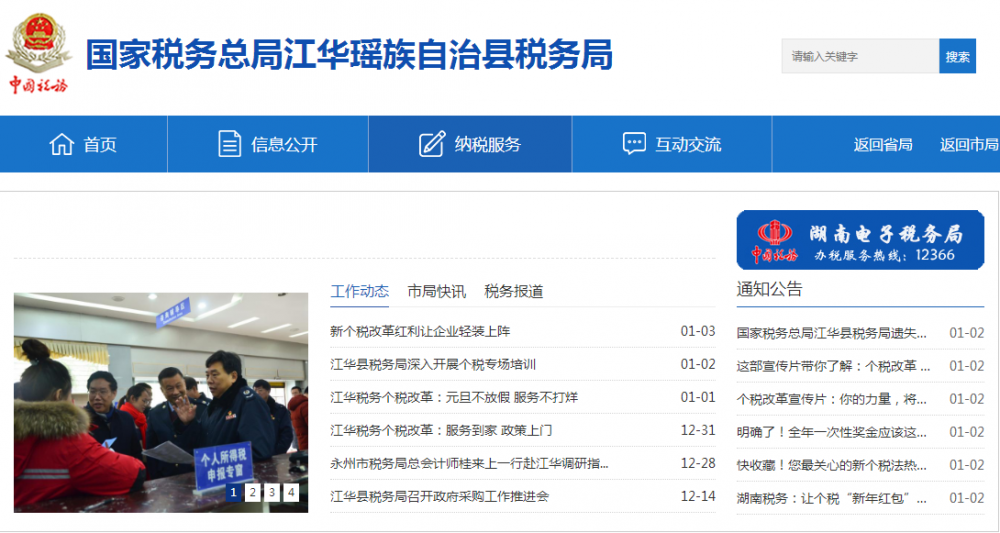Click date 12-14 in the news list

pos(698,496)
